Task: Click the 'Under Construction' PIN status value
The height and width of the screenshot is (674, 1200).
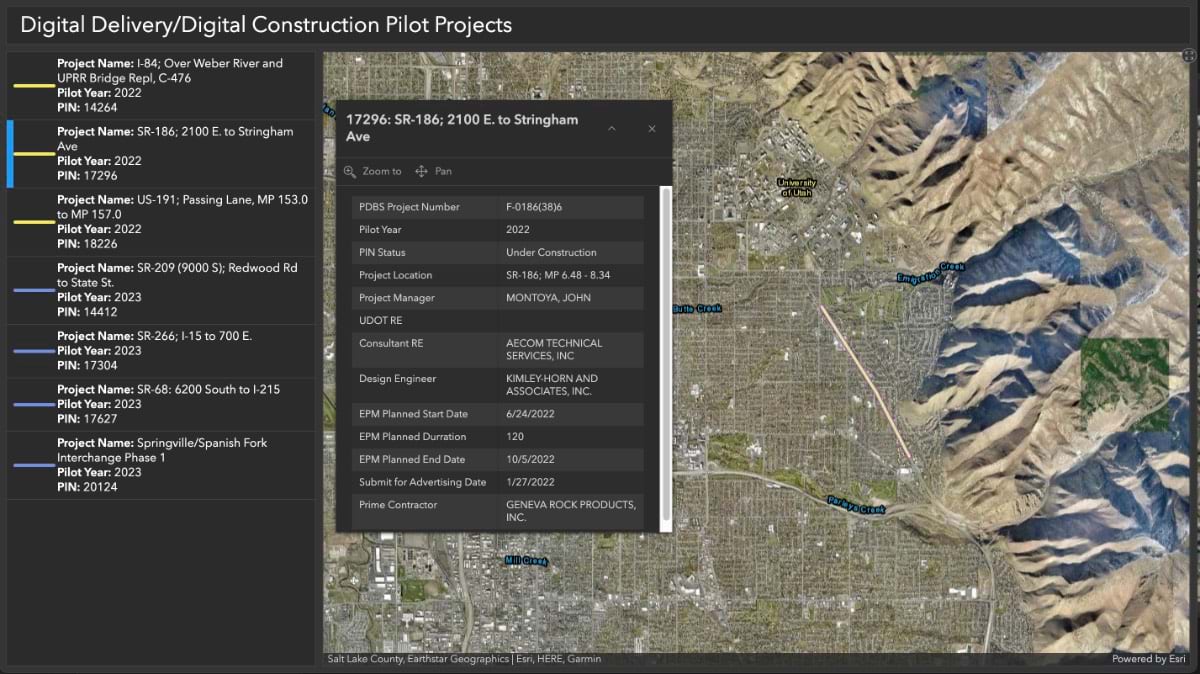Action: (551, 252)
